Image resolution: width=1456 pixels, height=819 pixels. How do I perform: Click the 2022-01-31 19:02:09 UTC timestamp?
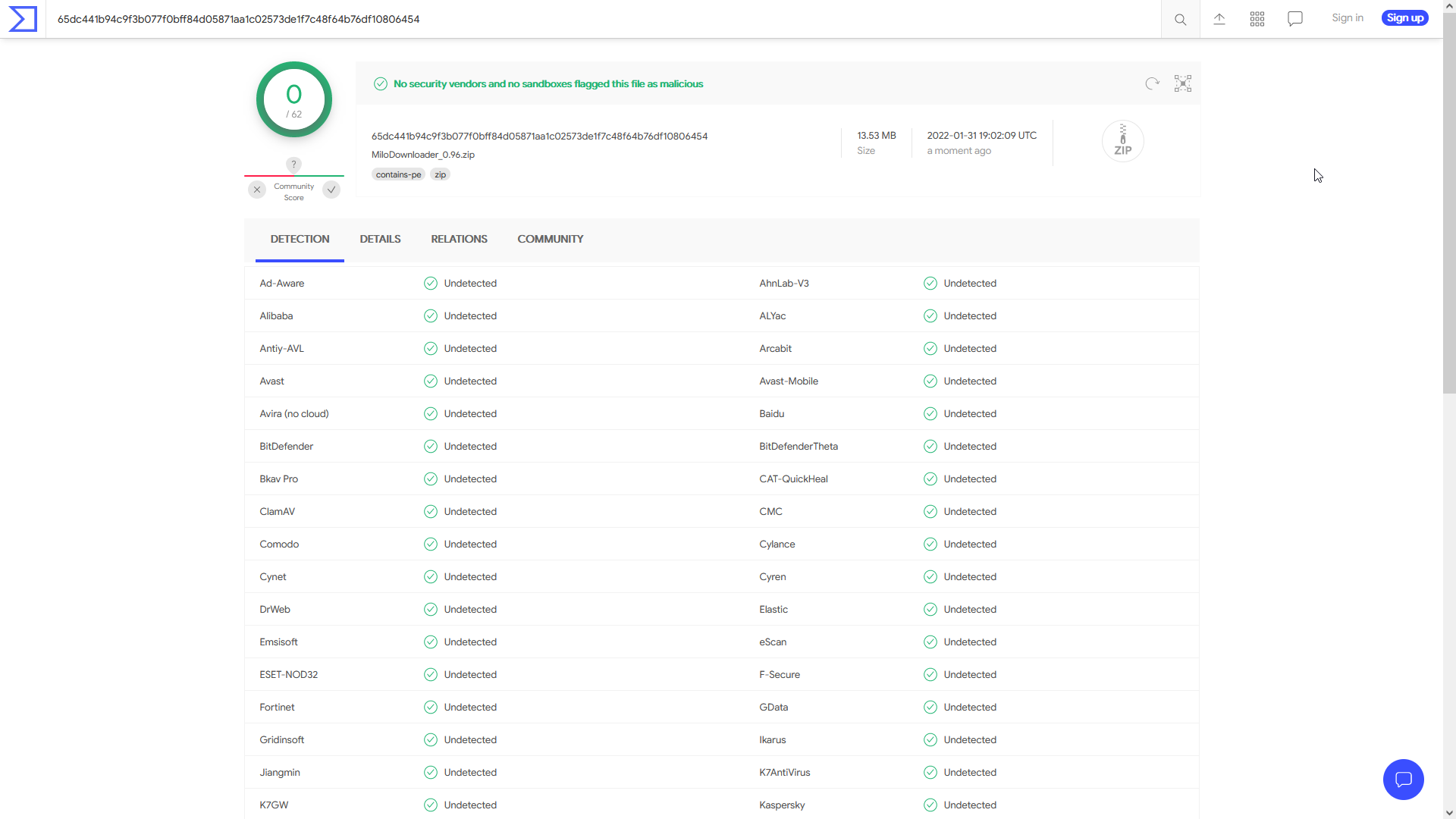click(x=982, y=136)
